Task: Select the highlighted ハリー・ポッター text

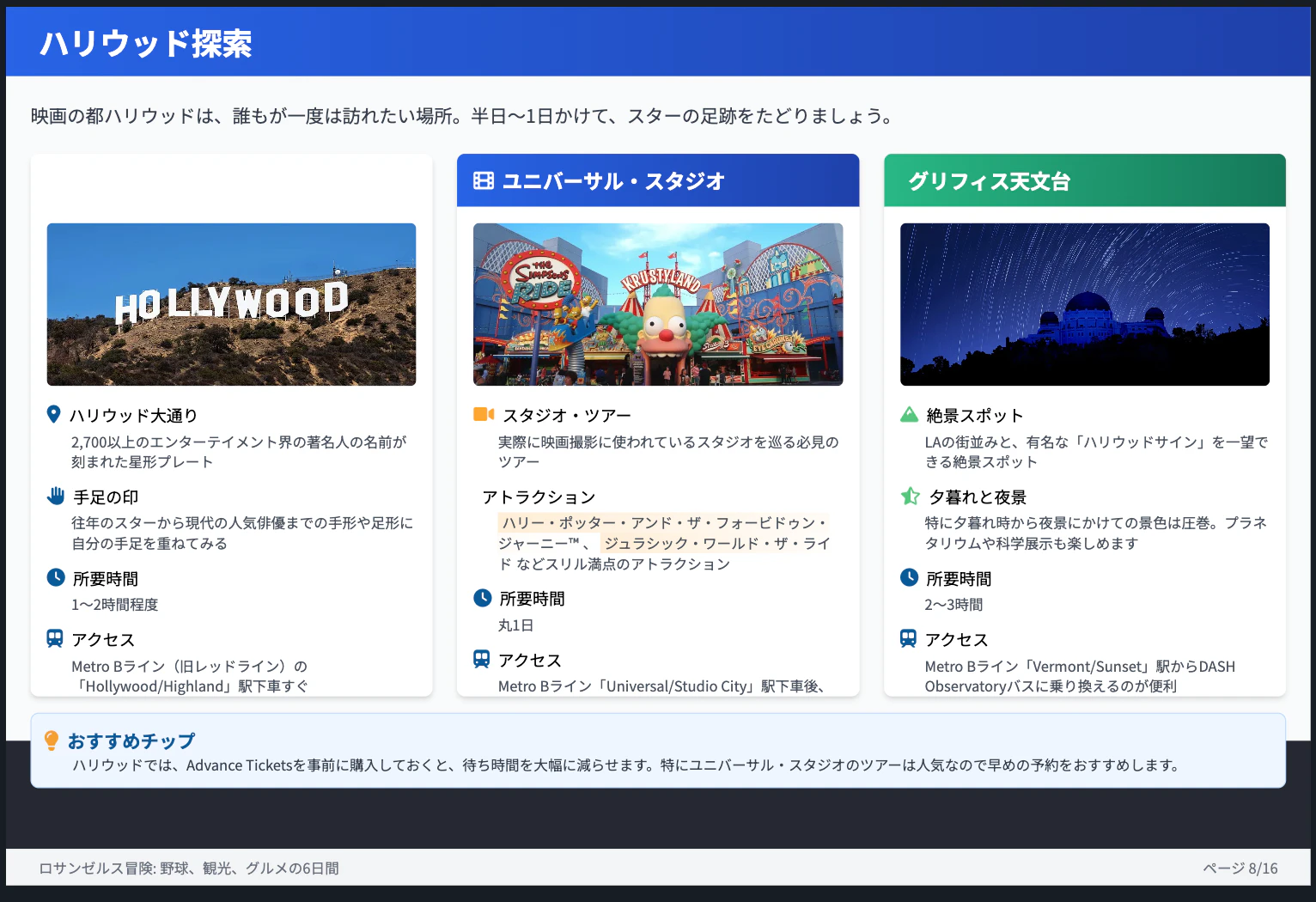Action: [662, 523]
